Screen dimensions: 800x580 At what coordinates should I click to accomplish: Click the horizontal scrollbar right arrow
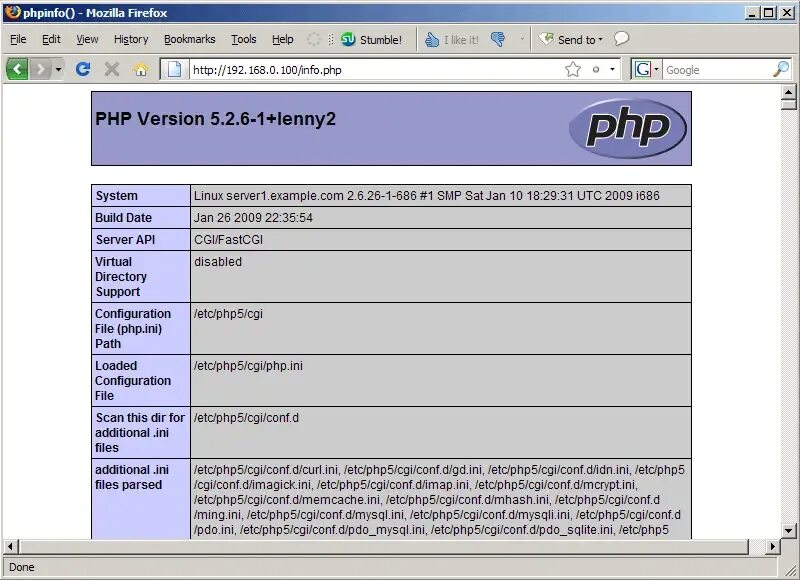[772, 546]
